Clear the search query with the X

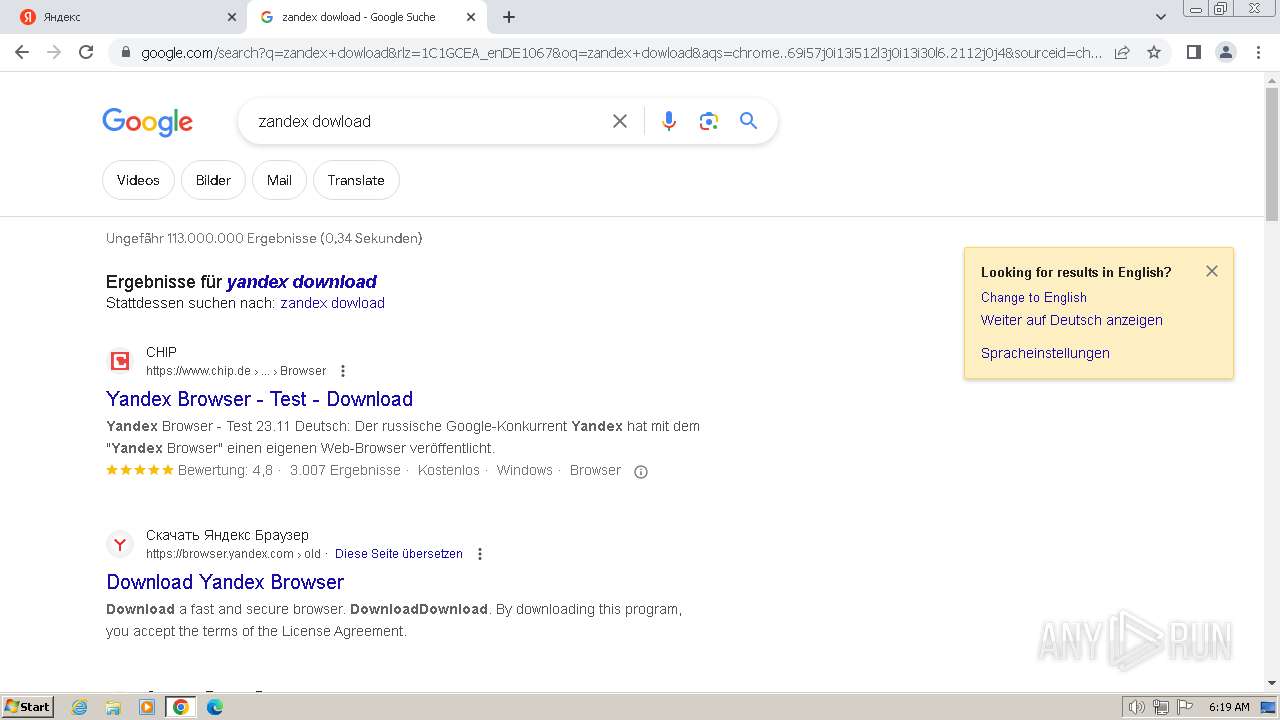pos(620,121)
